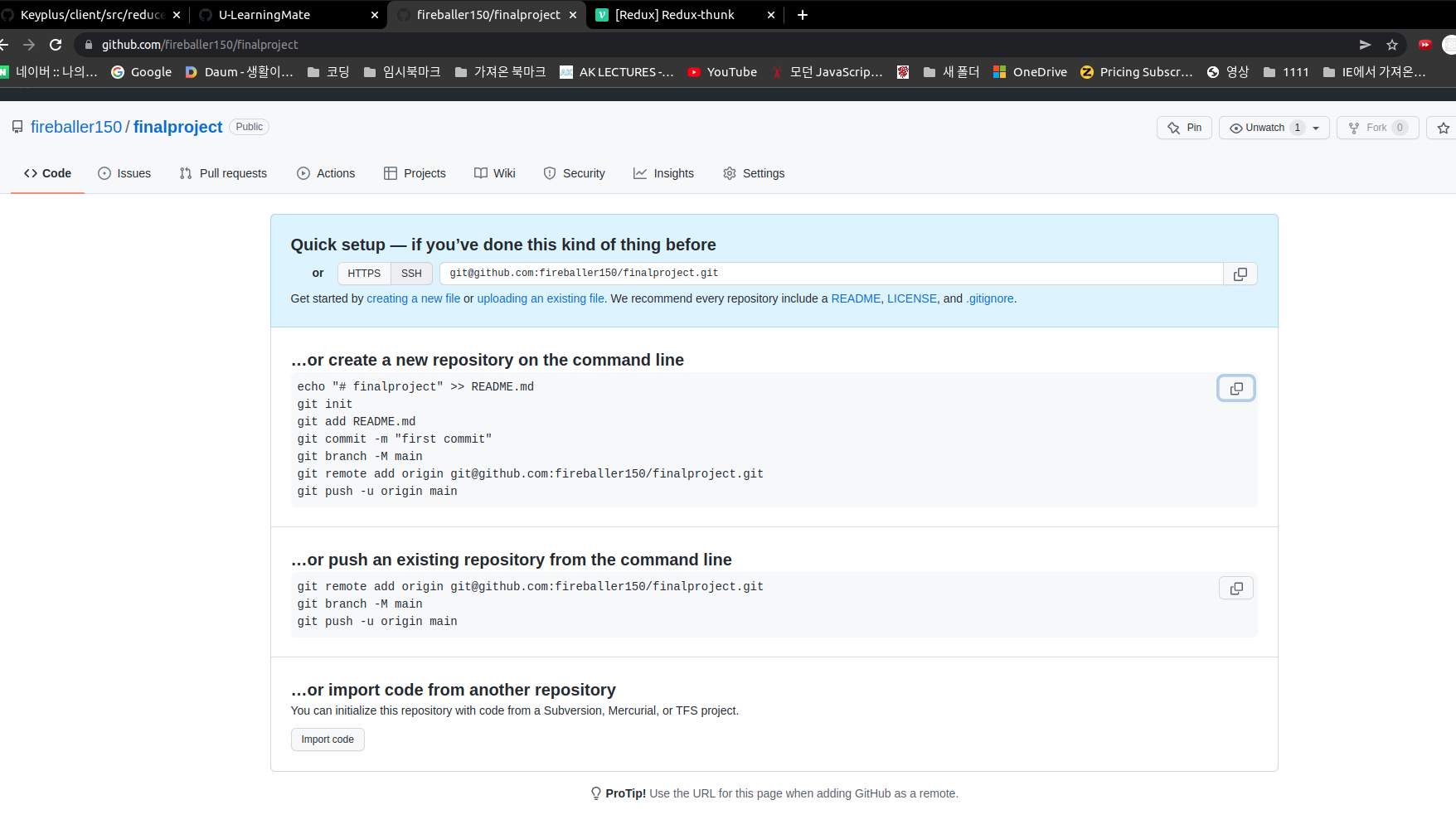Open the YouTube bookmark
The width and height of the screenshot is (1456, 829).
coord(722,72)
